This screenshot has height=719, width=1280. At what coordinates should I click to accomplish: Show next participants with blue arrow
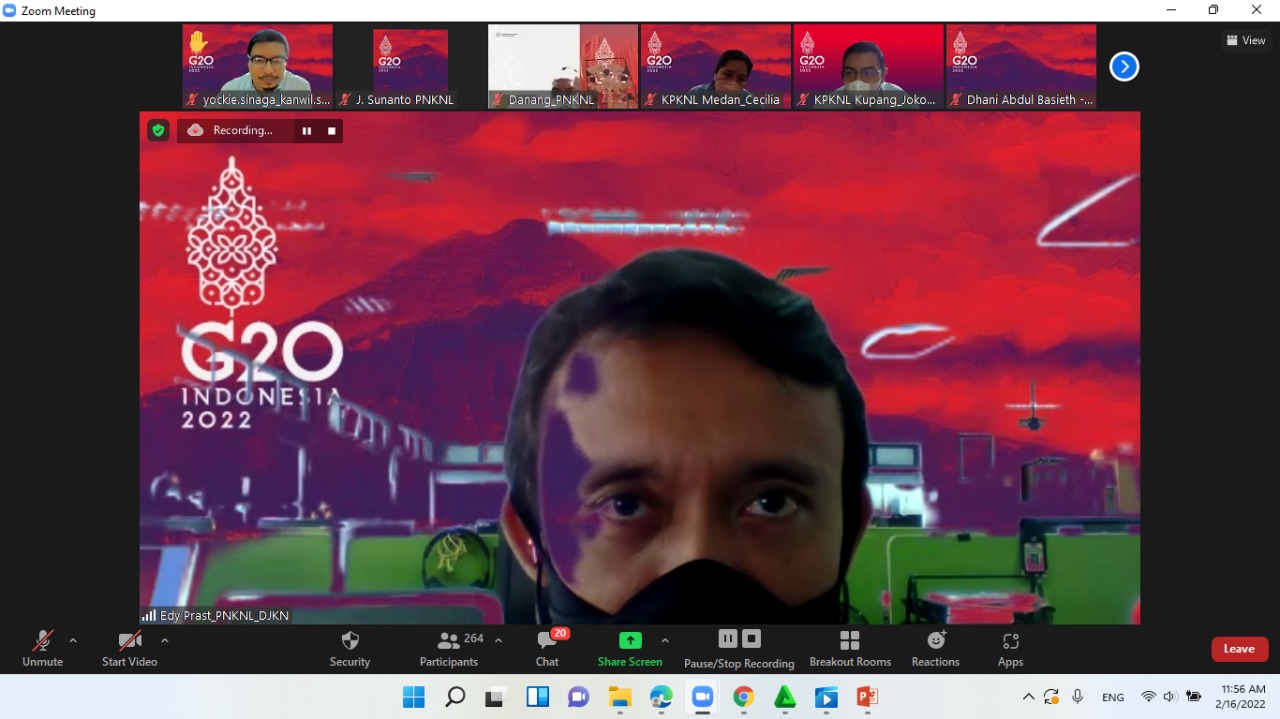coord(1124,67)
